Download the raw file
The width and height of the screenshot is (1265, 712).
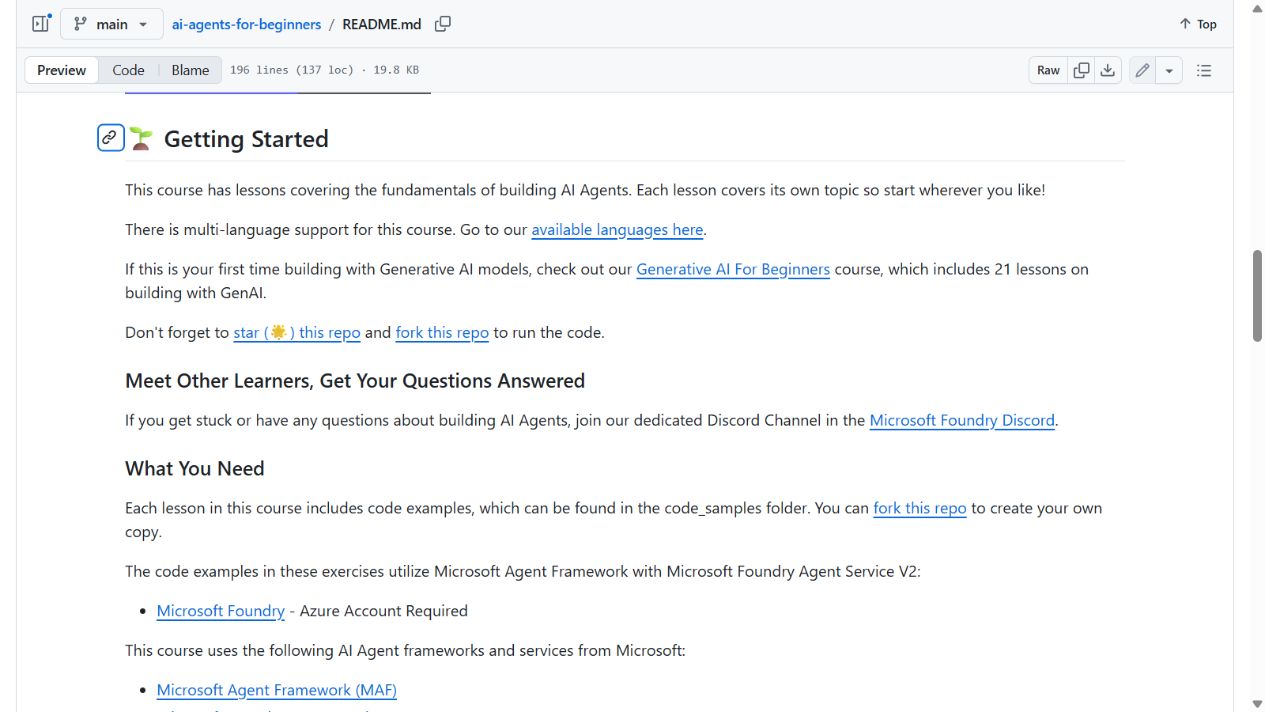tap(1108, 70)
